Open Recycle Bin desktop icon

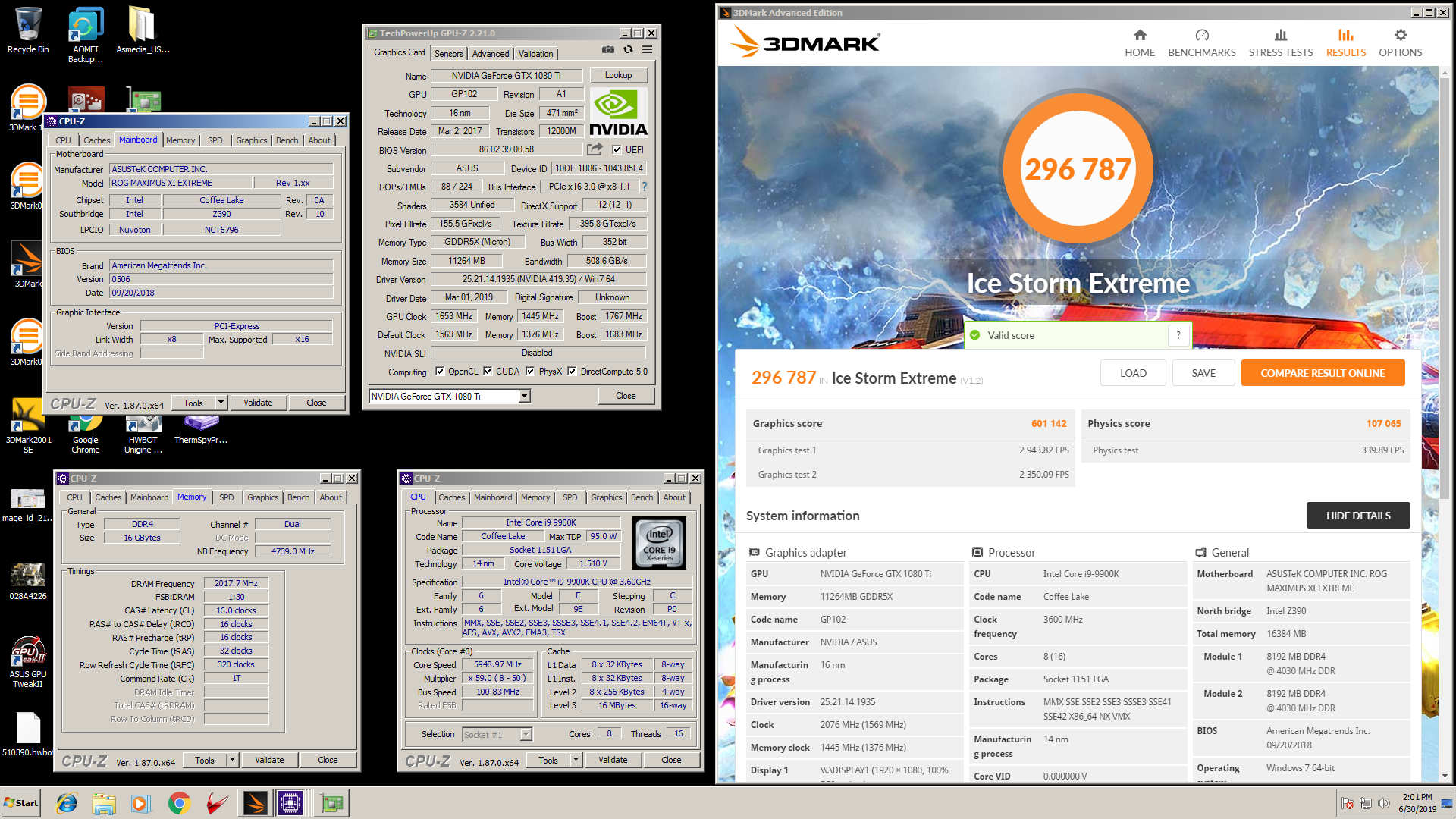tap(28, 30)
